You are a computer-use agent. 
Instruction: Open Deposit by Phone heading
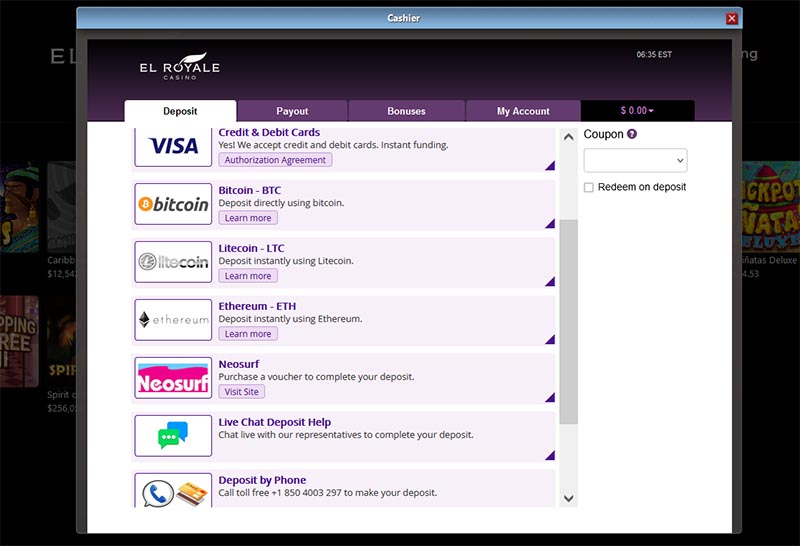[262, 480]
